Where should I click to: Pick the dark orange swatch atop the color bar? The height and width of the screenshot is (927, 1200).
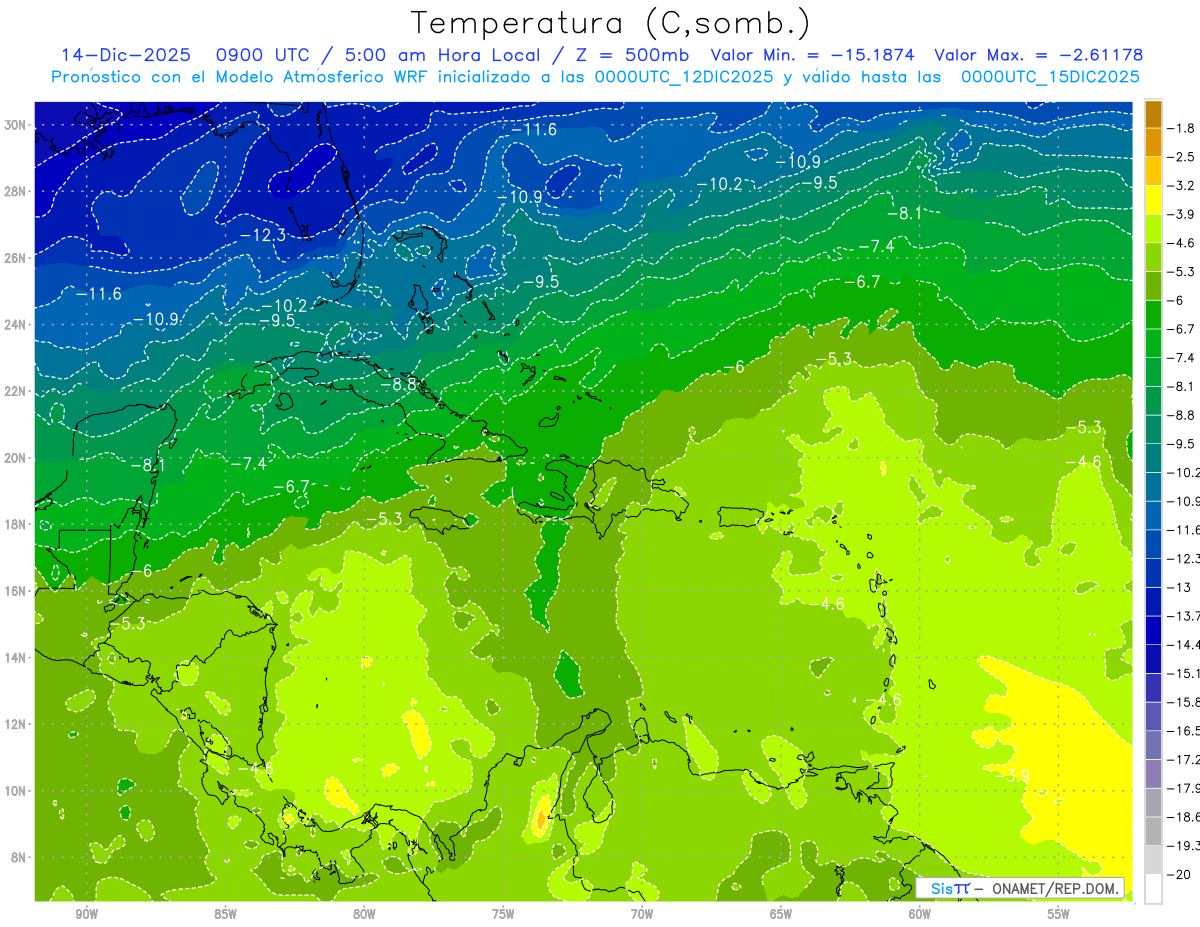coord(1153,114)
